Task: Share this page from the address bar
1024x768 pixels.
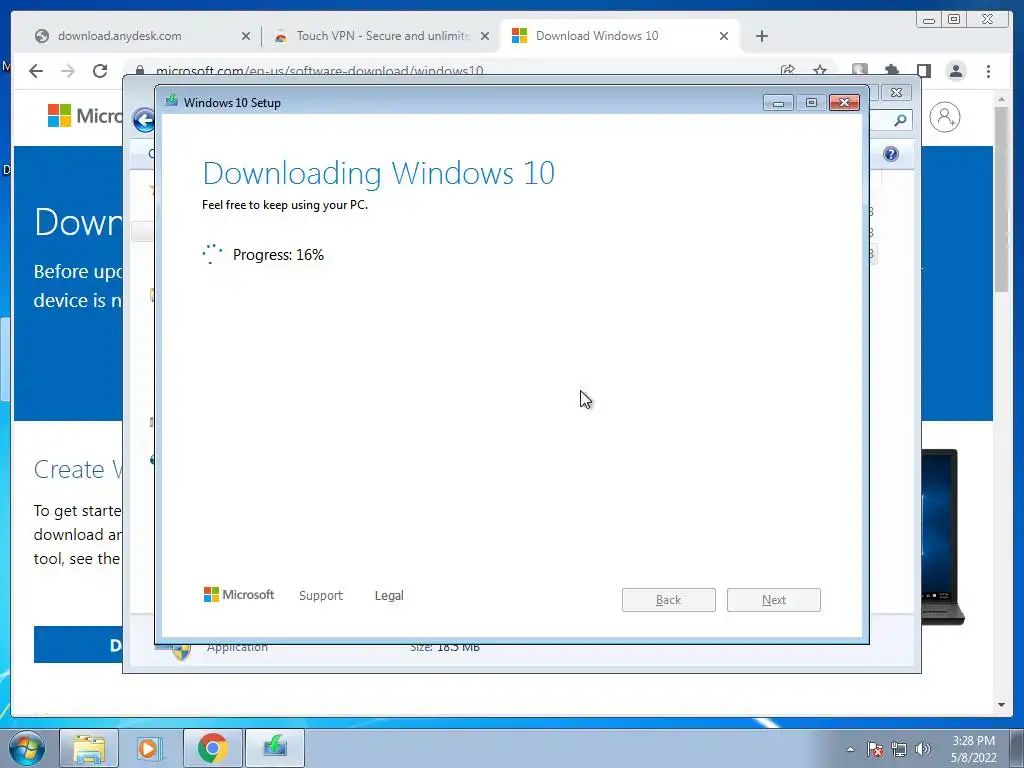Action: [788, 71]
